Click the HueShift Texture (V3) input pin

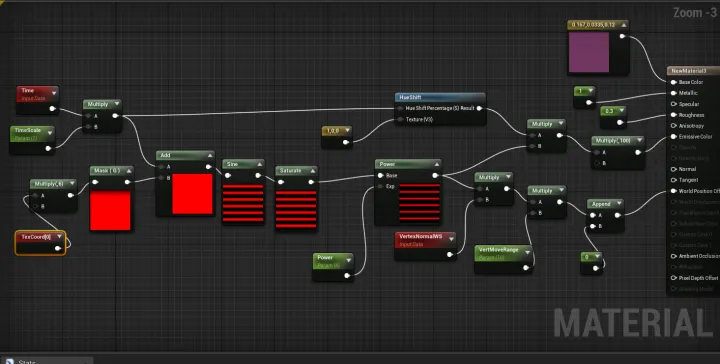[x=400, y=119]
